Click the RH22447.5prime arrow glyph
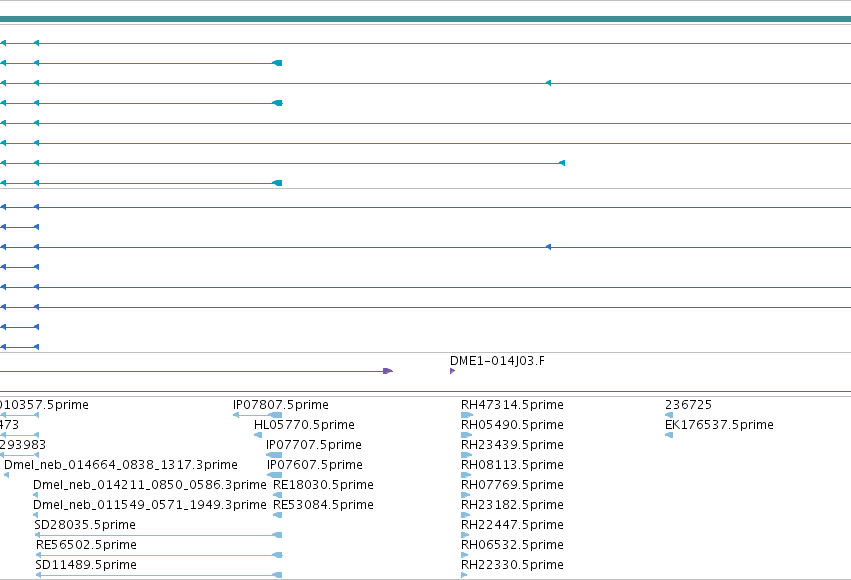The height and width of the screenshot is (580, 851). pyautogui.click(x=465, y=535)
